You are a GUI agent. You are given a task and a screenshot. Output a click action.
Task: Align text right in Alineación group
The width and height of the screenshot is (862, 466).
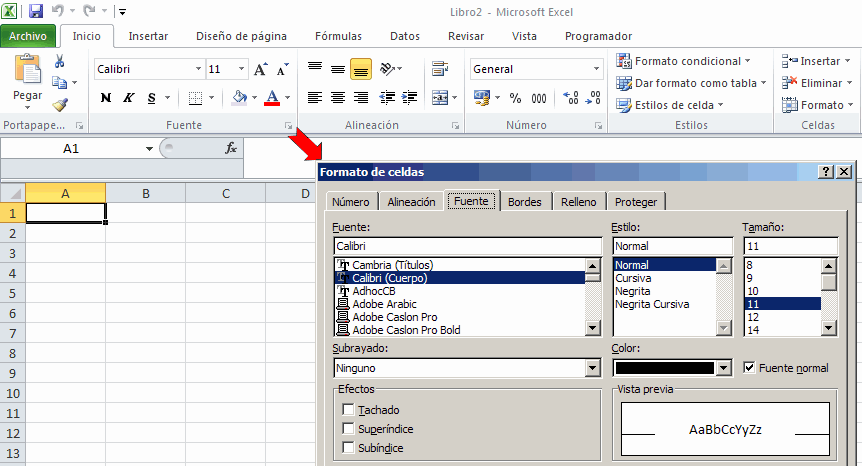(361, 98)
